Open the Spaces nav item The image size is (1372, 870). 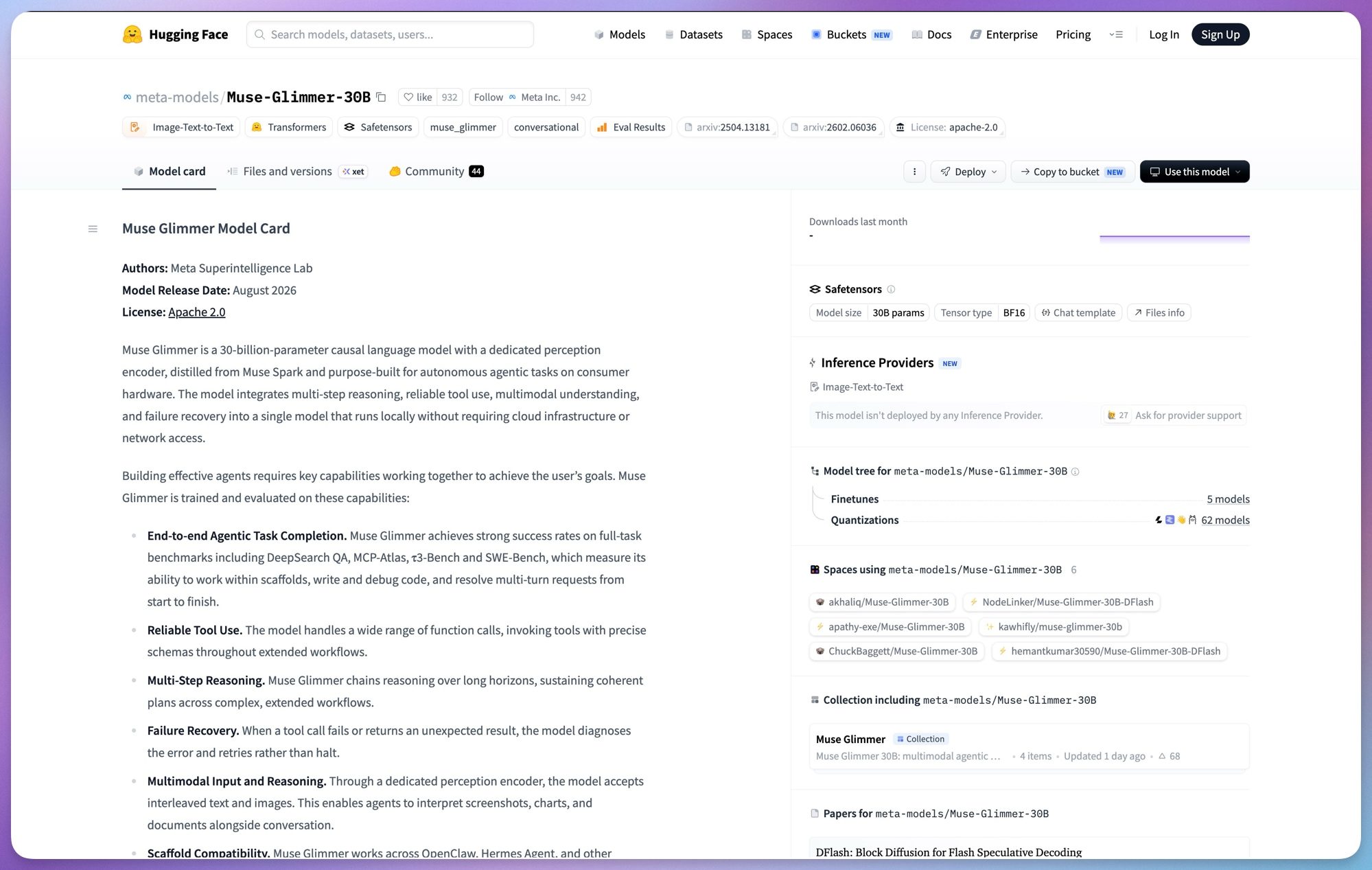[x=767, y=34]
